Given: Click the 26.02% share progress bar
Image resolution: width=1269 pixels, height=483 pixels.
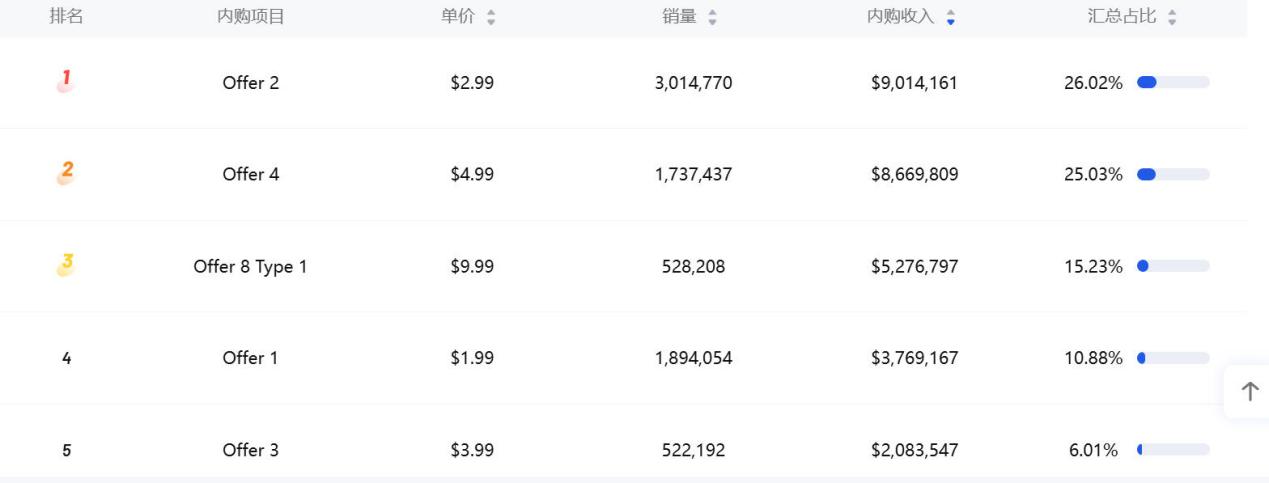Looking at the screenshot, I should (x=1174, y=83).
